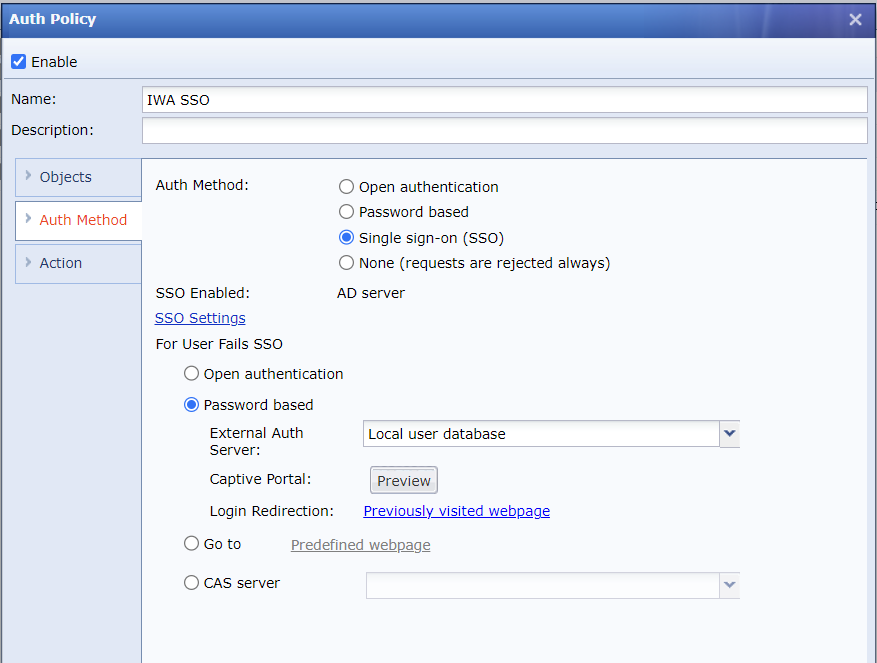This screenshot has width=877, height=663.
Task: Select the CAS server radio option
Action: click(x=191, y=583)
